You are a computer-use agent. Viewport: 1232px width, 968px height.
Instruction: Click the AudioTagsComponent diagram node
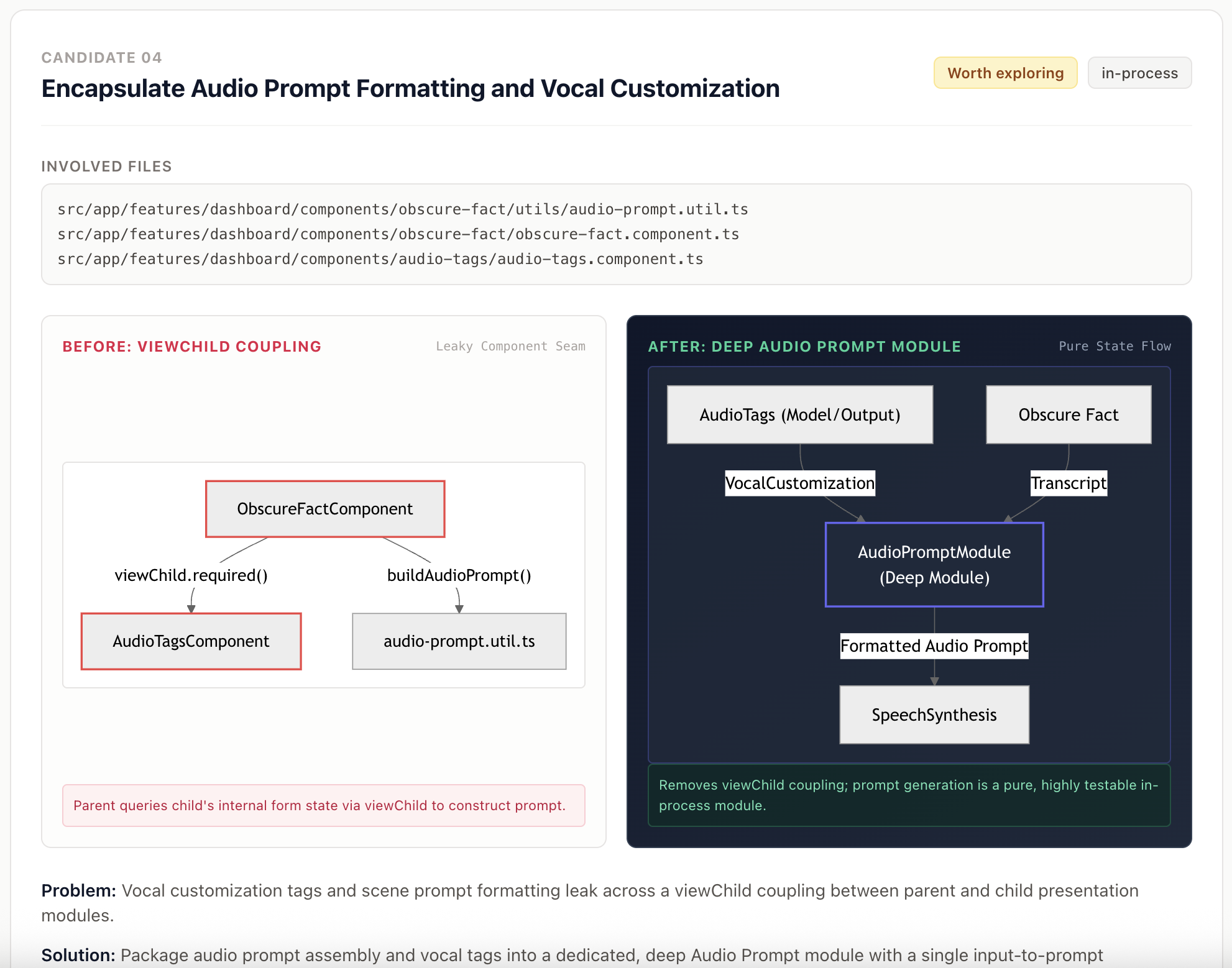point(191,641)
